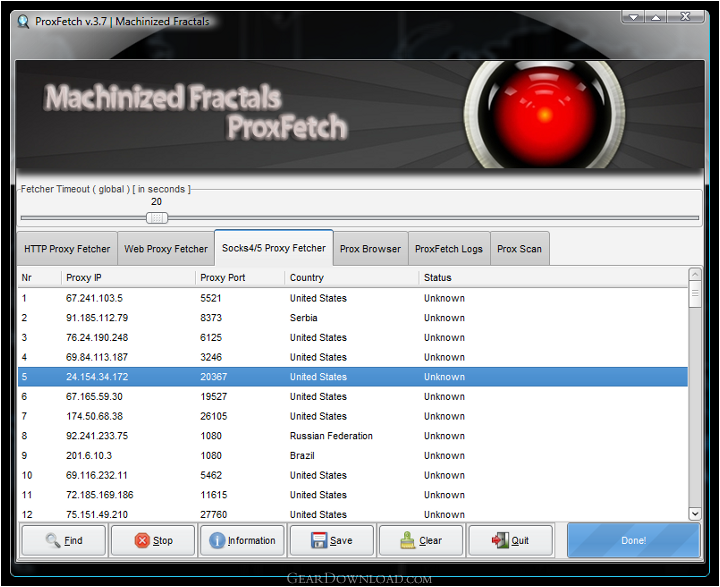
Task: Select the Socks4/5 Proxy Fetcher tab
Action: point(274,248)
